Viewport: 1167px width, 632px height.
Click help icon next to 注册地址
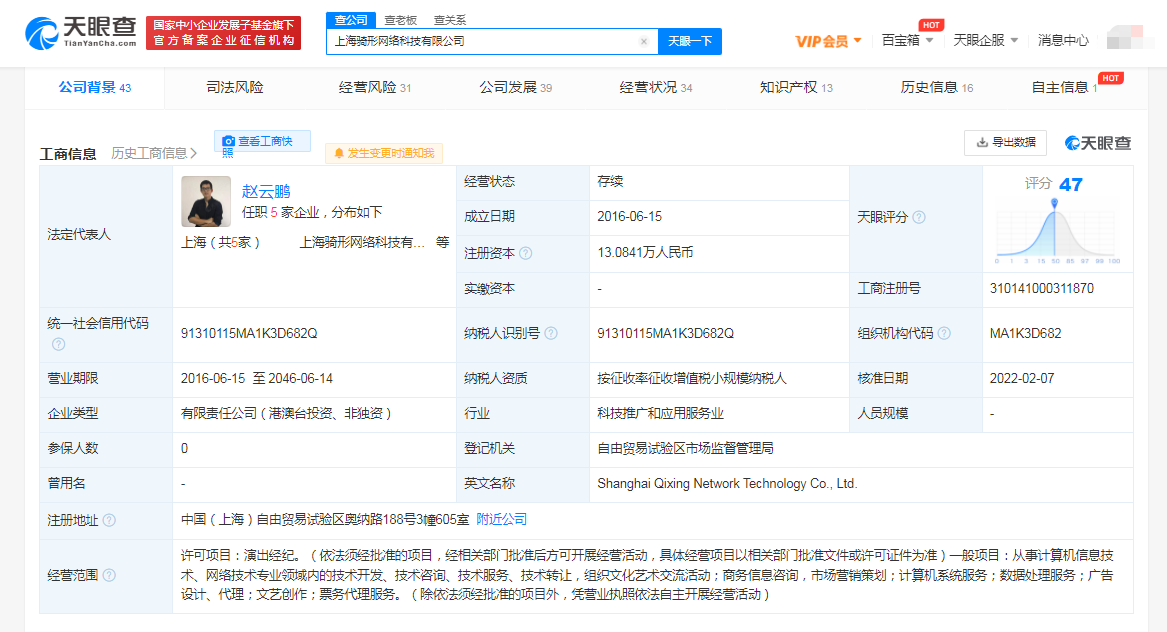click(x=109, y=520)
